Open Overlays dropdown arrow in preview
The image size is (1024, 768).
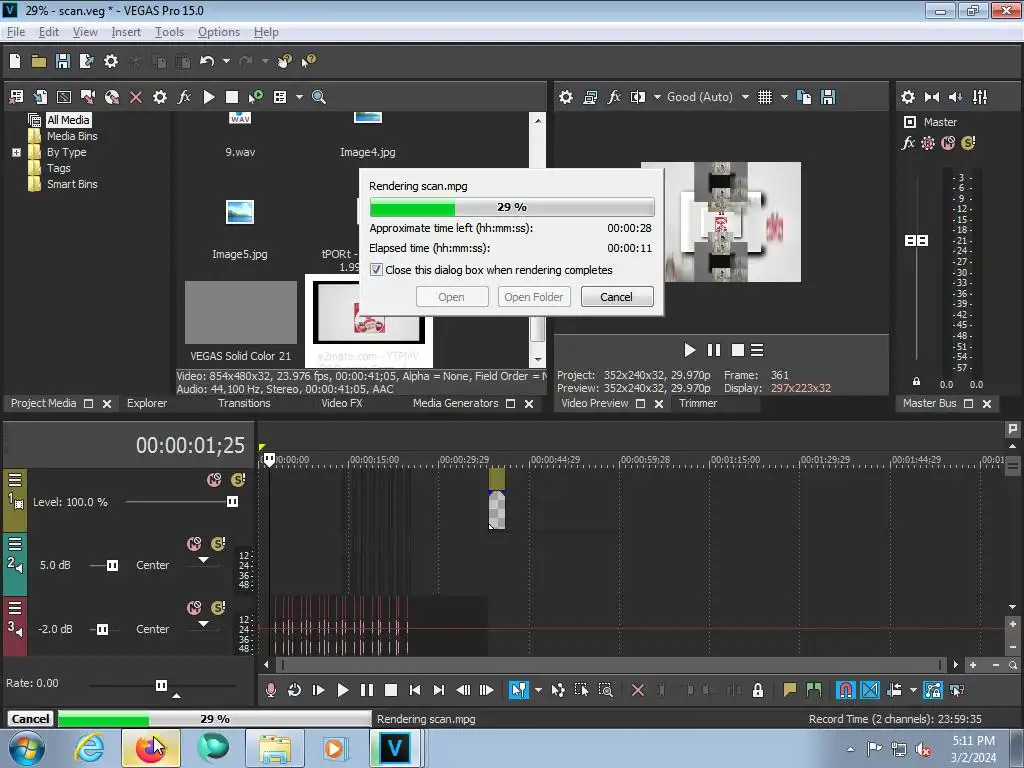tap(784, 97)
